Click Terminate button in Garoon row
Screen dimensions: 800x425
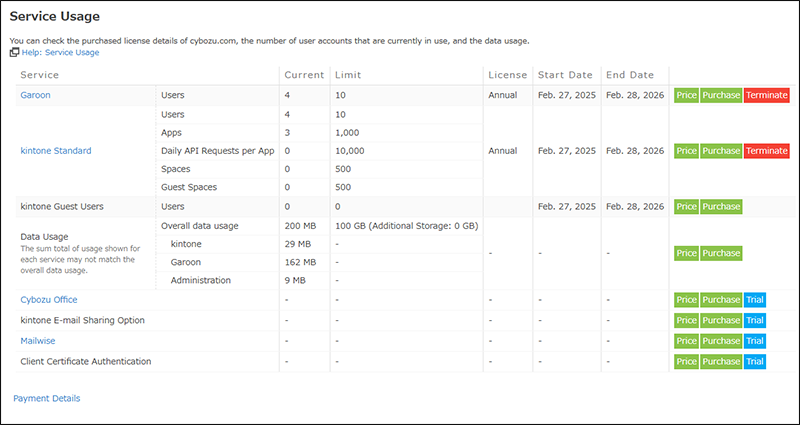[767, 95]
